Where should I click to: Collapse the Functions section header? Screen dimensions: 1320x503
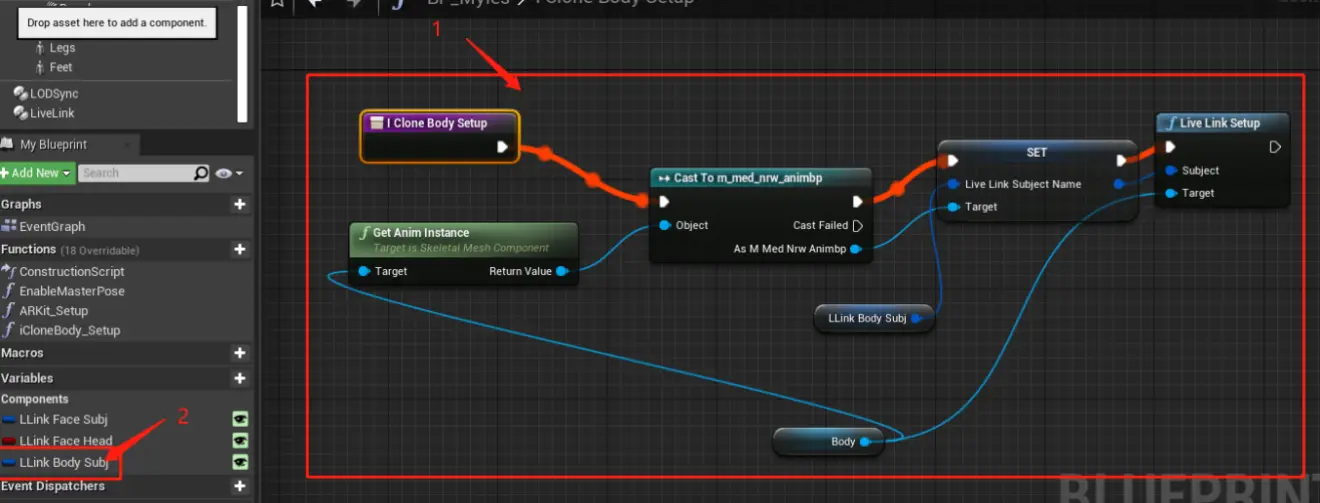tap(28, 249)
